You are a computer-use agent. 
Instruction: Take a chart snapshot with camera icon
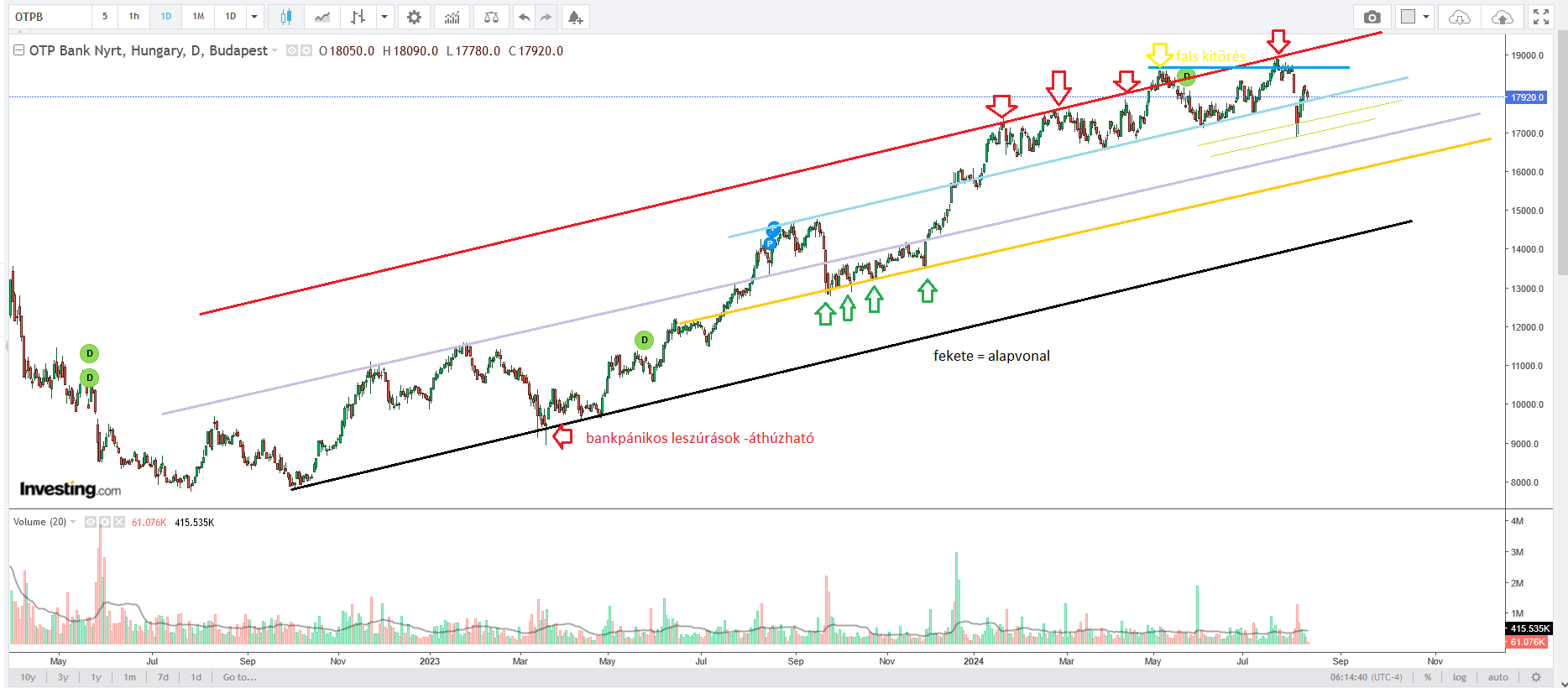(x=1372, y=17)
